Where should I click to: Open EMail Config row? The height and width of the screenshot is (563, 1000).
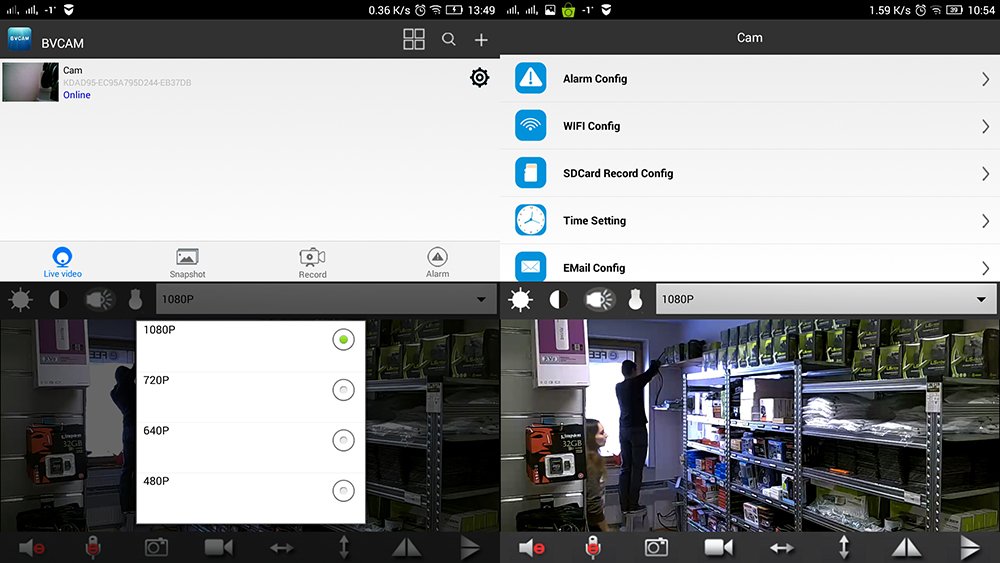(x=750, y=263)
